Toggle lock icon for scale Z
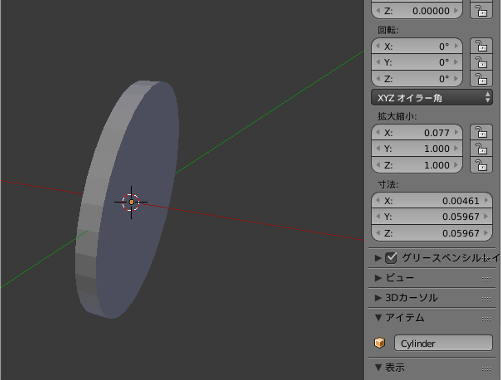 click(481, 165)
